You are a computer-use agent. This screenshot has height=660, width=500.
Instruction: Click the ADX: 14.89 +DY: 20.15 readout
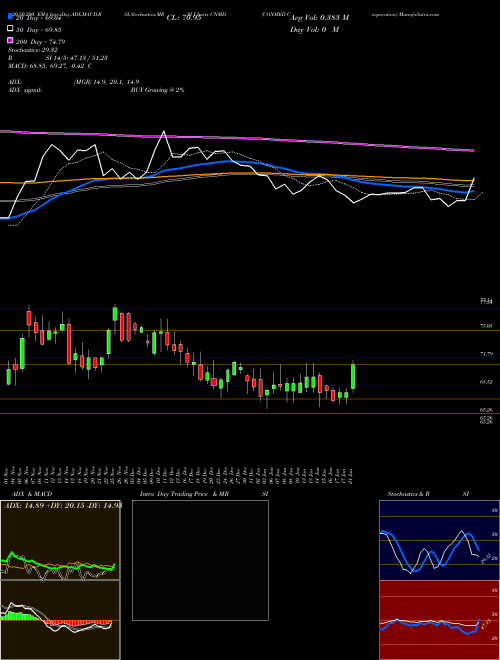pyautogui.click(x=63, y=506)
